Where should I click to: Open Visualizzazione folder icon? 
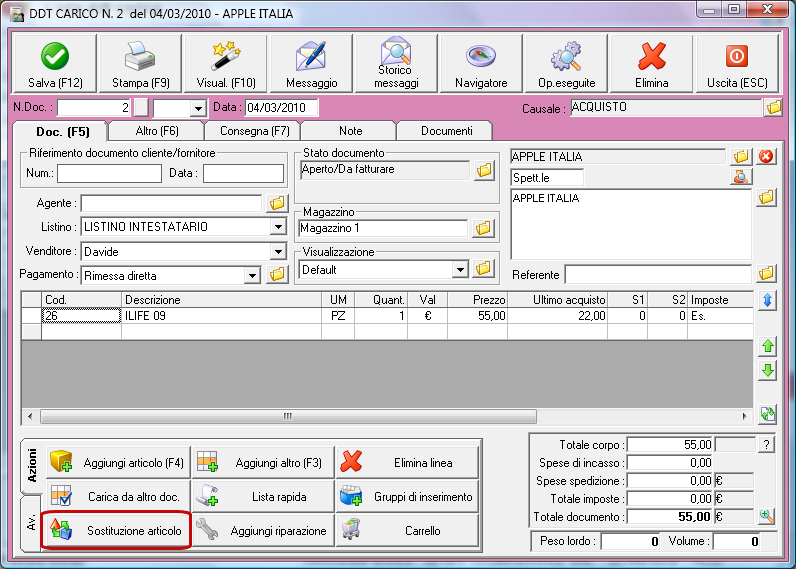coord(483,269)
